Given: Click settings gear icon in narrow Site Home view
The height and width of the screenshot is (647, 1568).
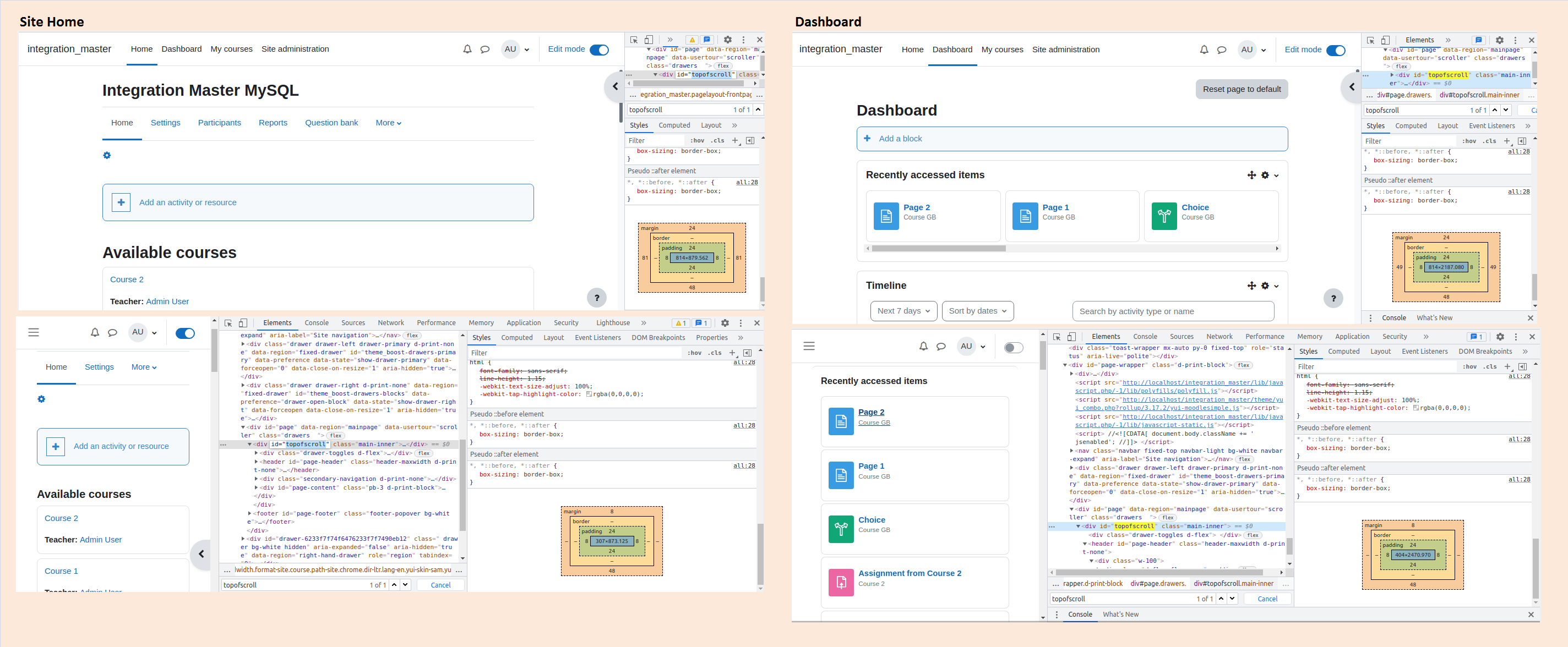Looking at the screenshot, I should [x=41, y=399].
